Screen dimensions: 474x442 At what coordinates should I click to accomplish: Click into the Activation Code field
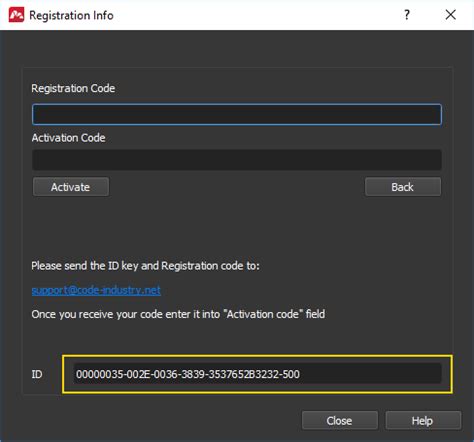pyautogui.click(x=237, y=160)
